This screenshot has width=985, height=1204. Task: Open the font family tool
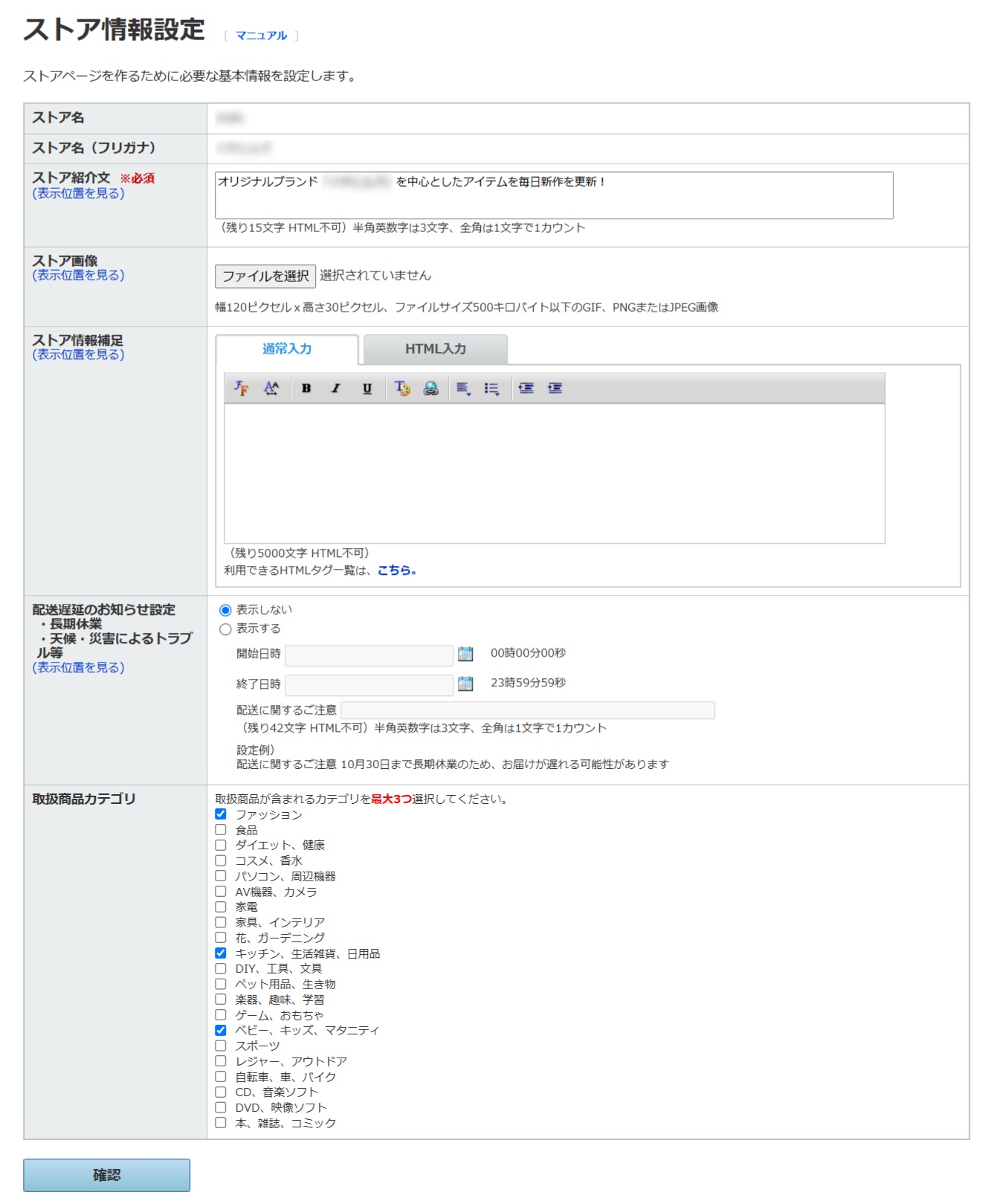(x=242, y=388)
